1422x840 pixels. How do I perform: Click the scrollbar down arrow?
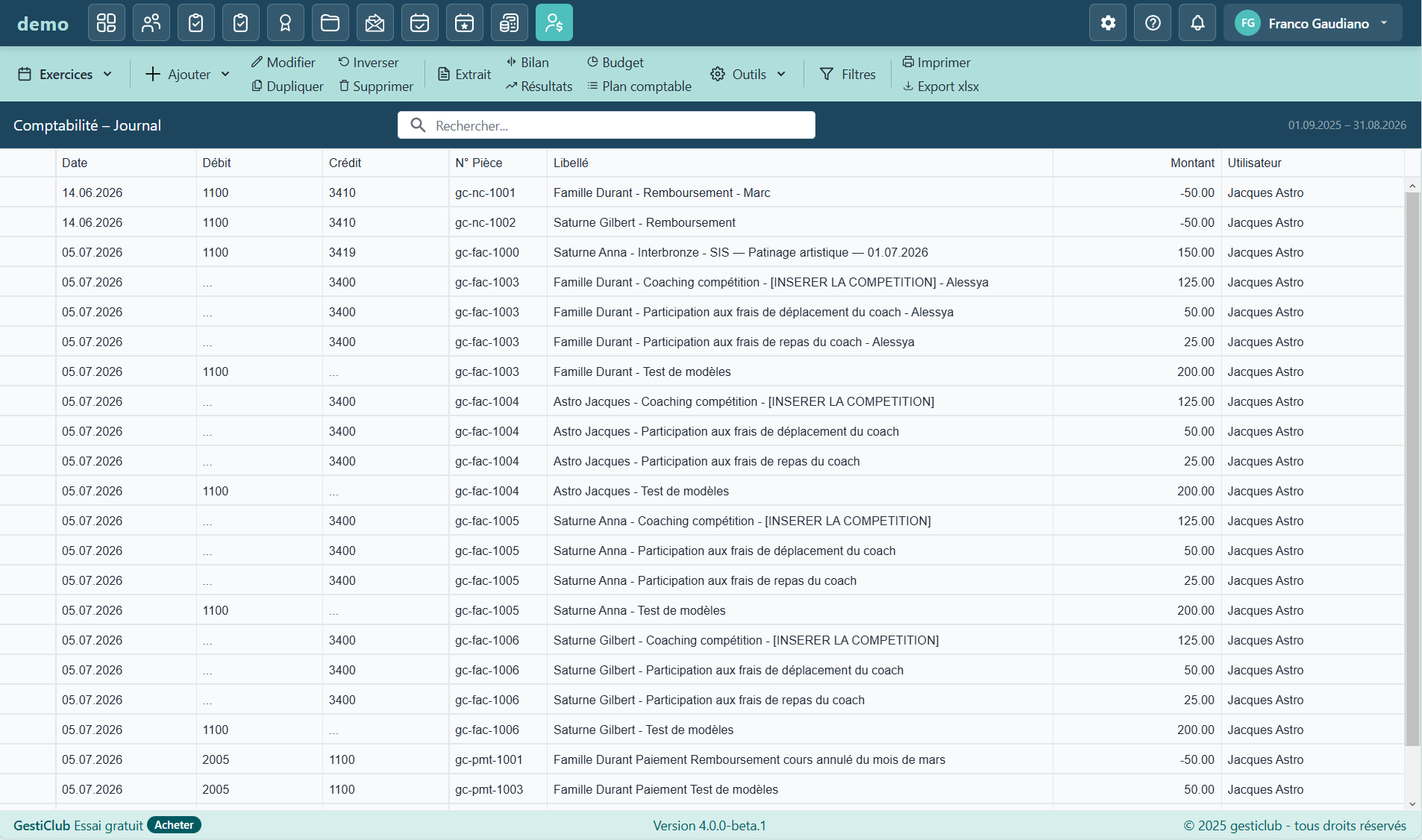pos(1412,803)
